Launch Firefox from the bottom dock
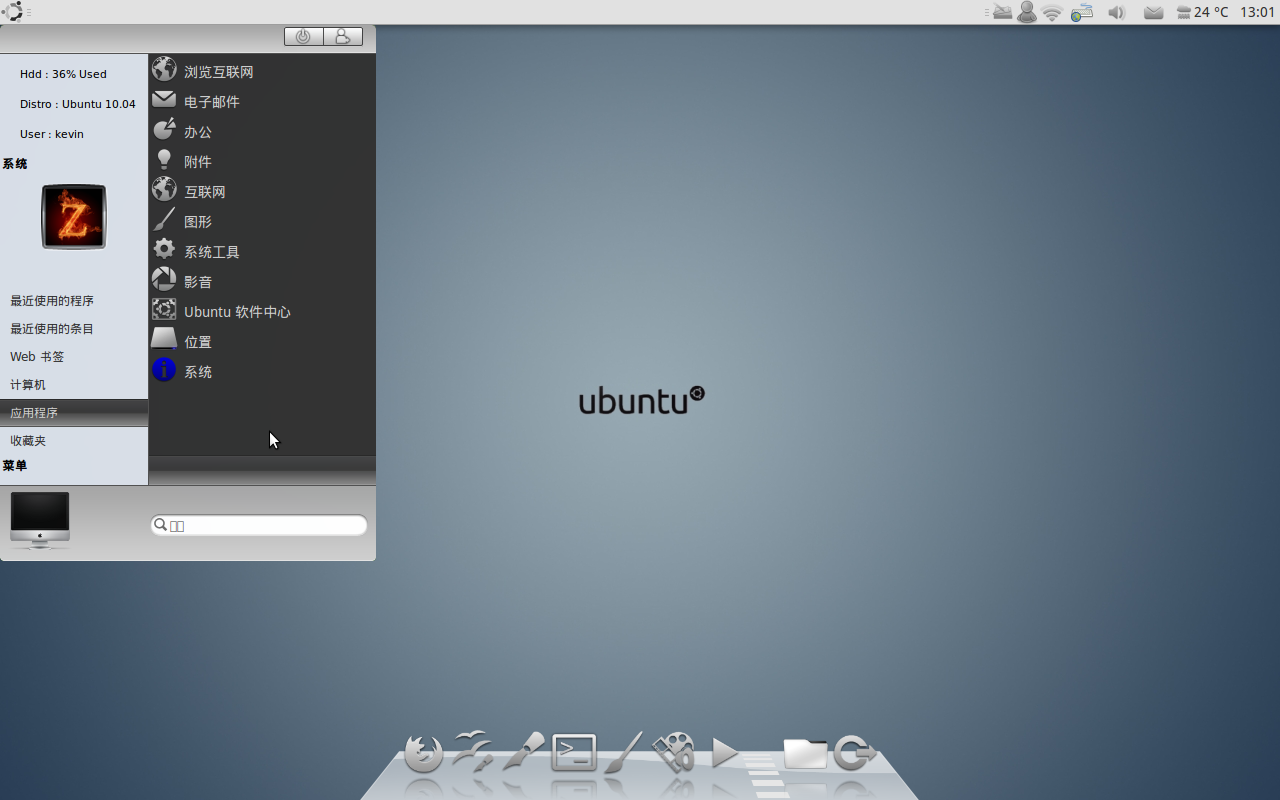The image size is (1280, 800). click(424, 753)
